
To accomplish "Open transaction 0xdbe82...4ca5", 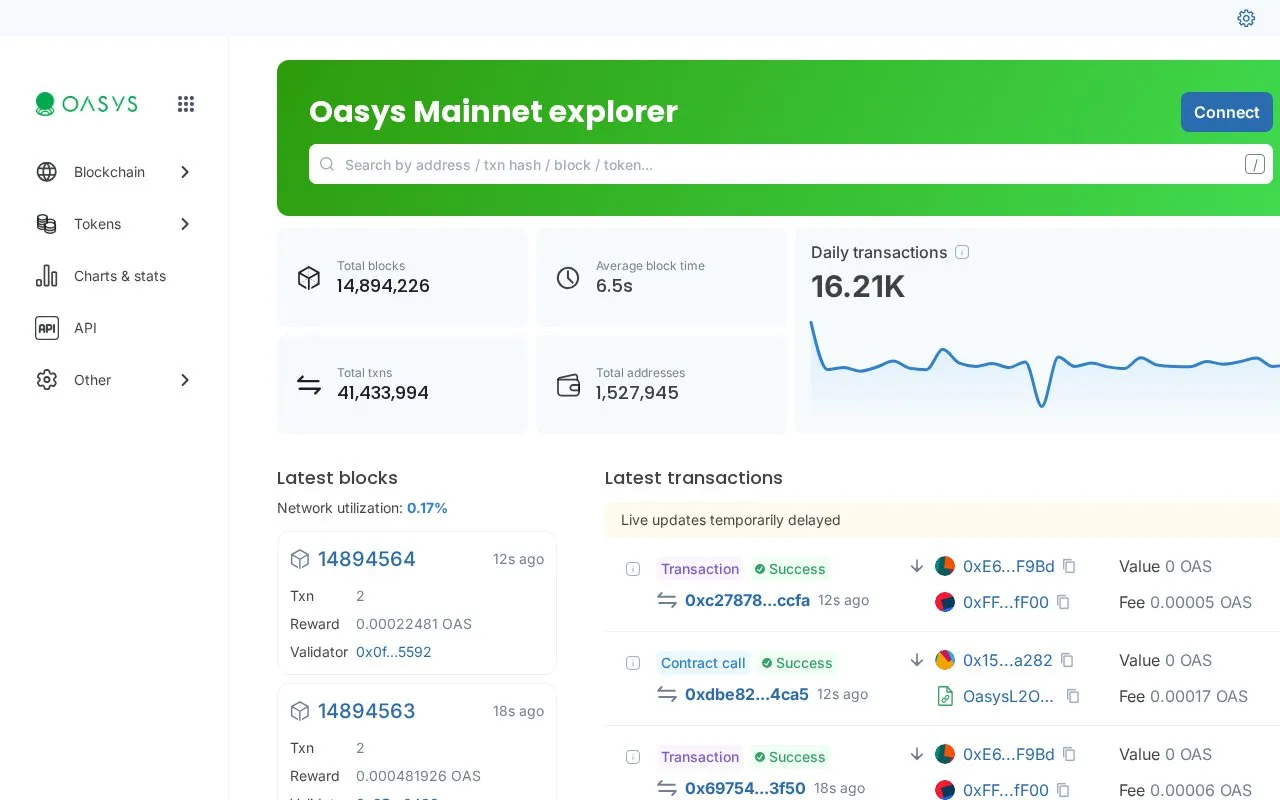I will point(747,694).
